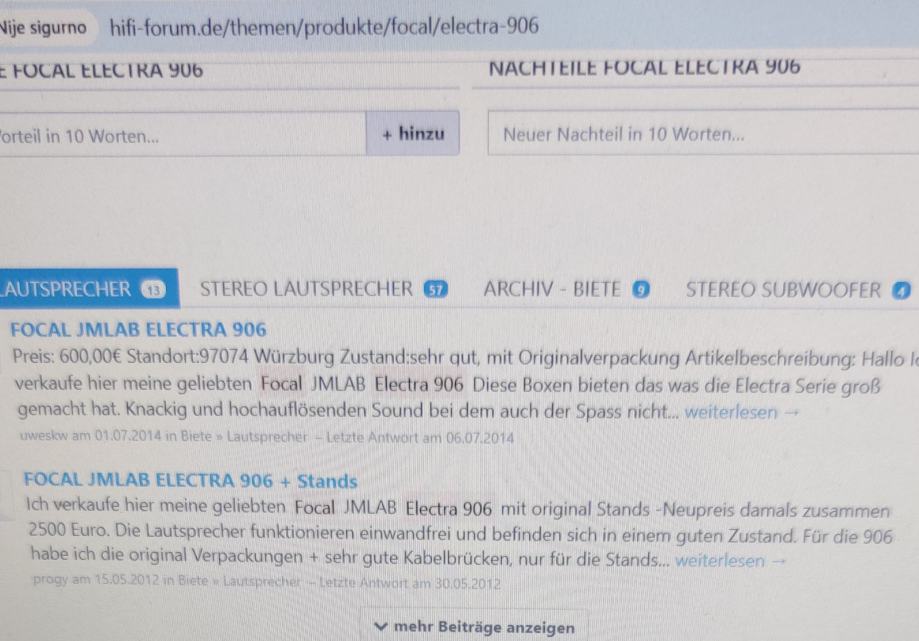Switch to the Stereo Lautsprecher tab
Screen dimensions: 919x641
[x=324, y=289]
